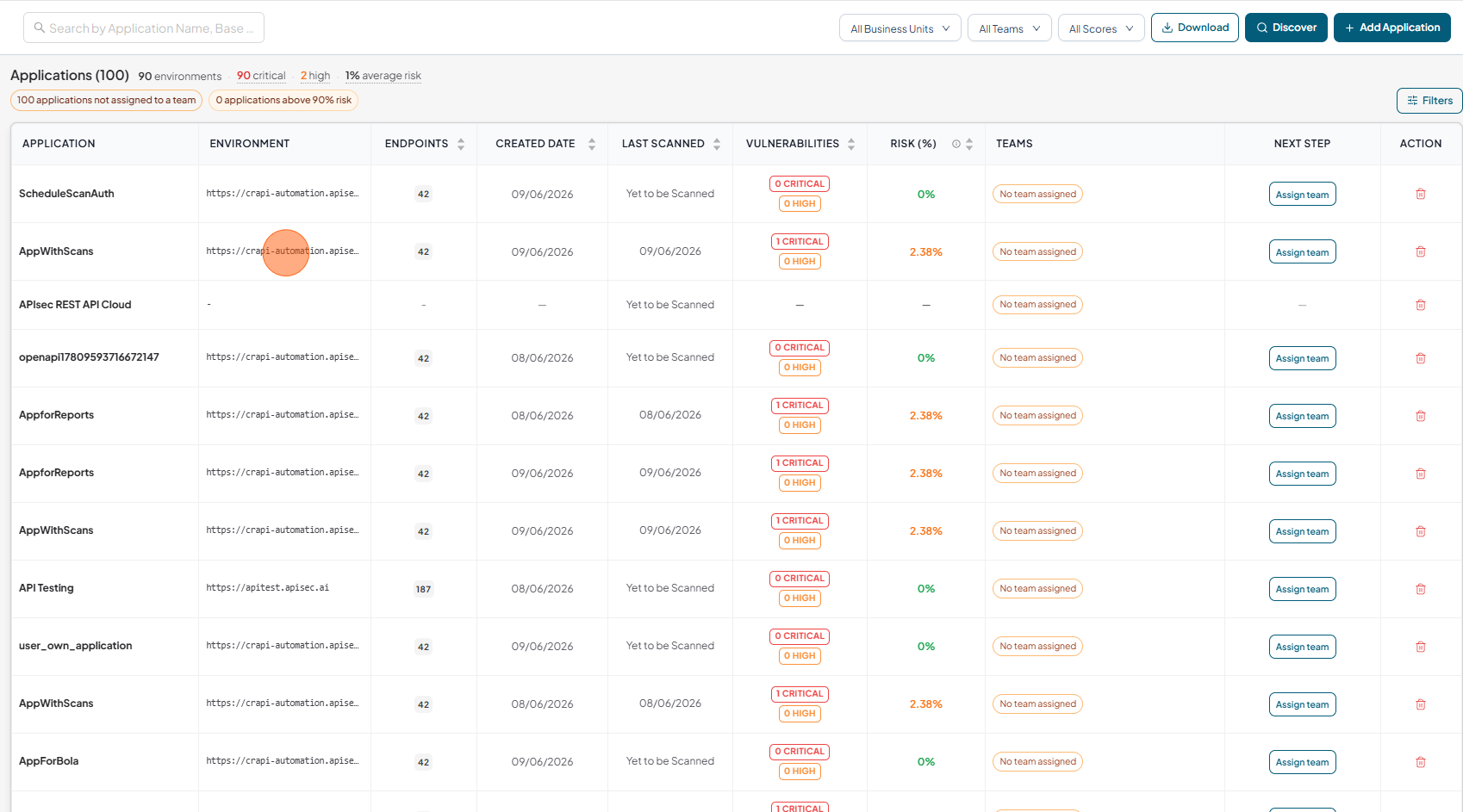
Task: Sort by Vulnerabilities column arrows
Action: (851, 144)
